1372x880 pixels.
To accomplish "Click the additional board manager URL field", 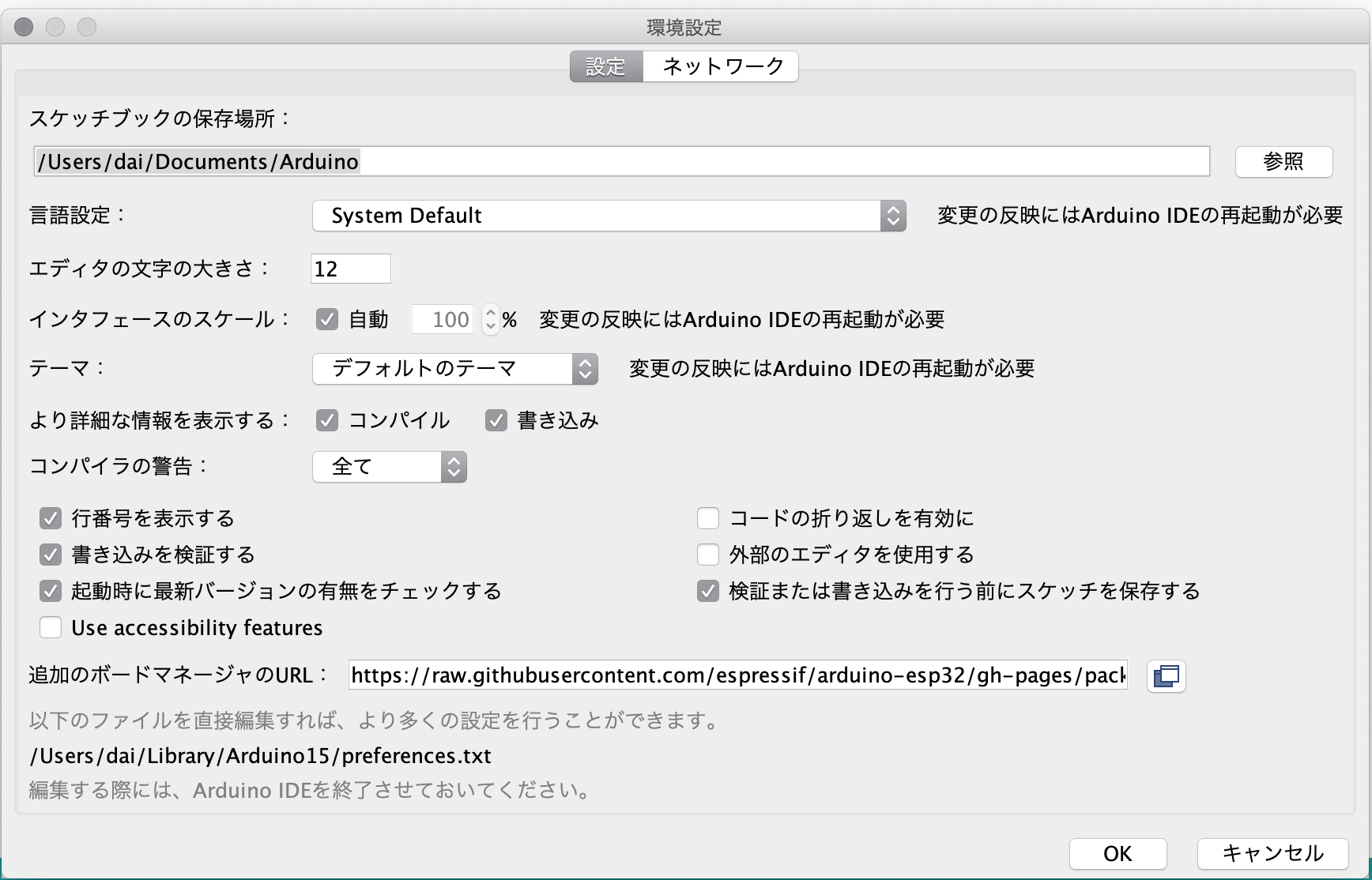I will 738,675.
